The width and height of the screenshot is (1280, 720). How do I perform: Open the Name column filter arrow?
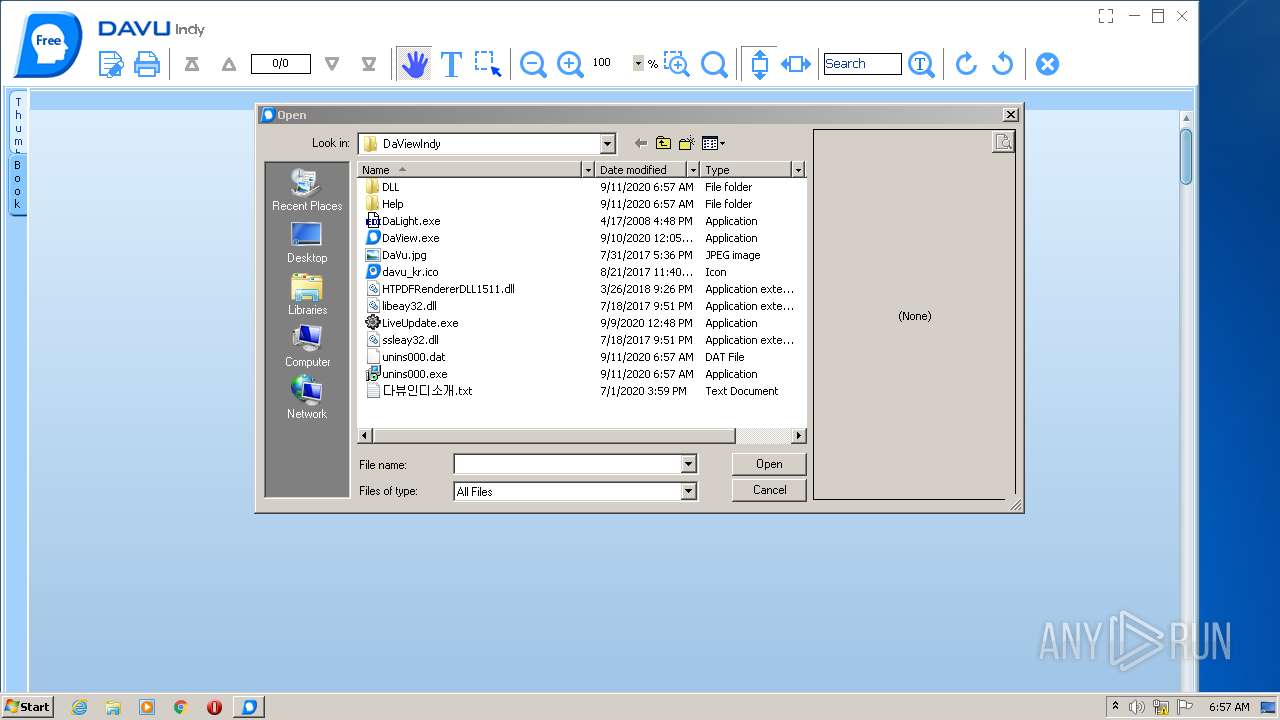(588, 170)
